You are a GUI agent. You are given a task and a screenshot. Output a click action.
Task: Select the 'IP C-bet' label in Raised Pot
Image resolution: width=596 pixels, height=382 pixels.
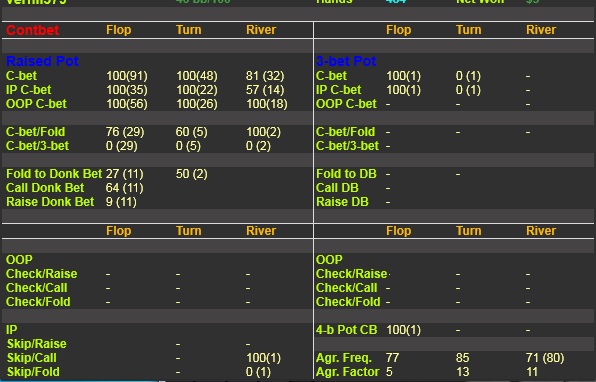(29, 90)
